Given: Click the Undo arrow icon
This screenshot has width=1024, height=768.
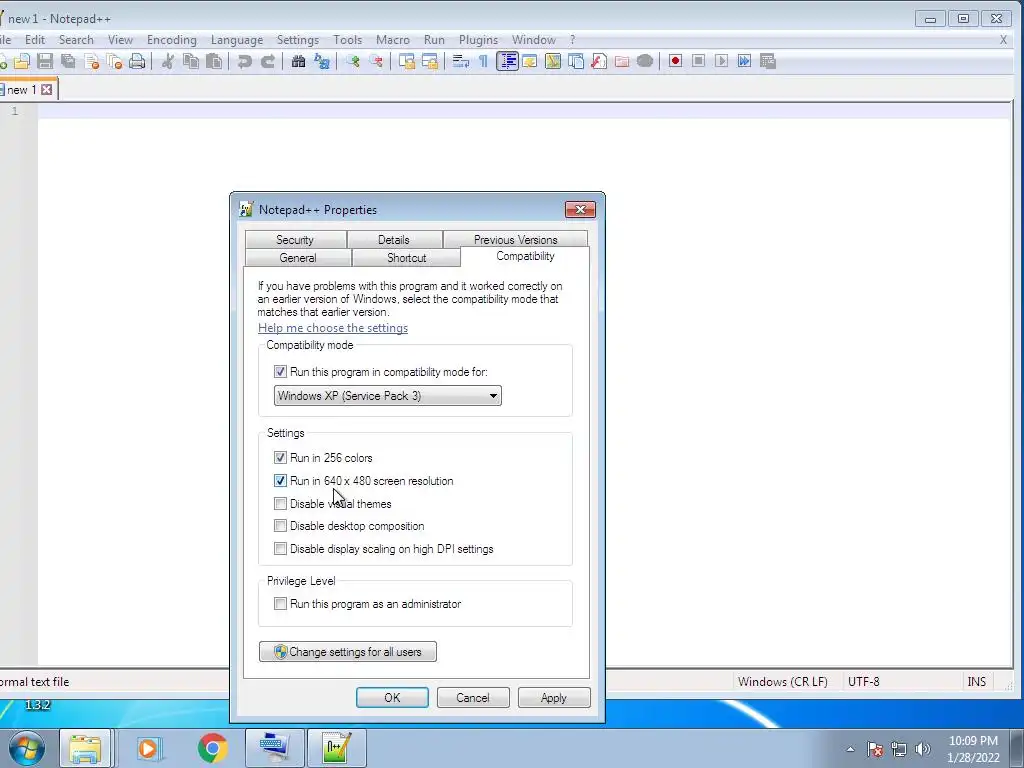Looking at the screenshot, I should (245, 61).
